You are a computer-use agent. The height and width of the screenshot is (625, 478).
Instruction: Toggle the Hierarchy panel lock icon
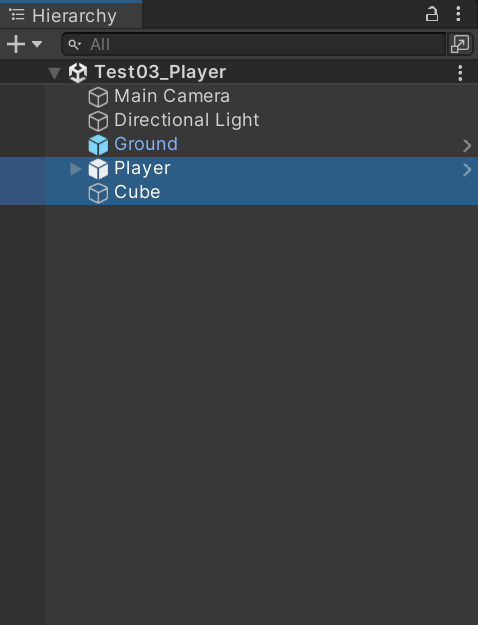tap(432, 14)
